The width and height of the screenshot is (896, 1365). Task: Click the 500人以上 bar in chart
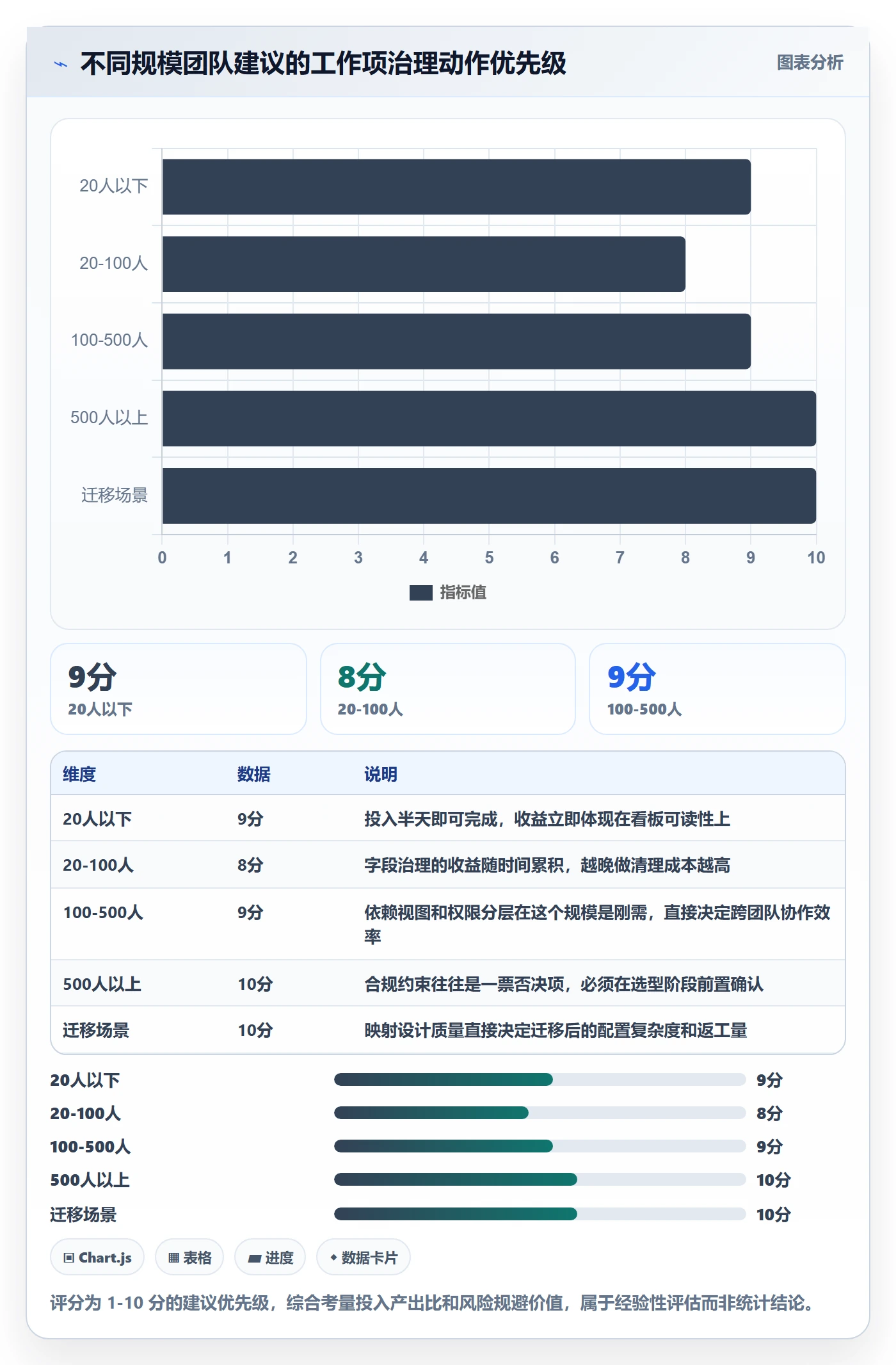point(489,419)
